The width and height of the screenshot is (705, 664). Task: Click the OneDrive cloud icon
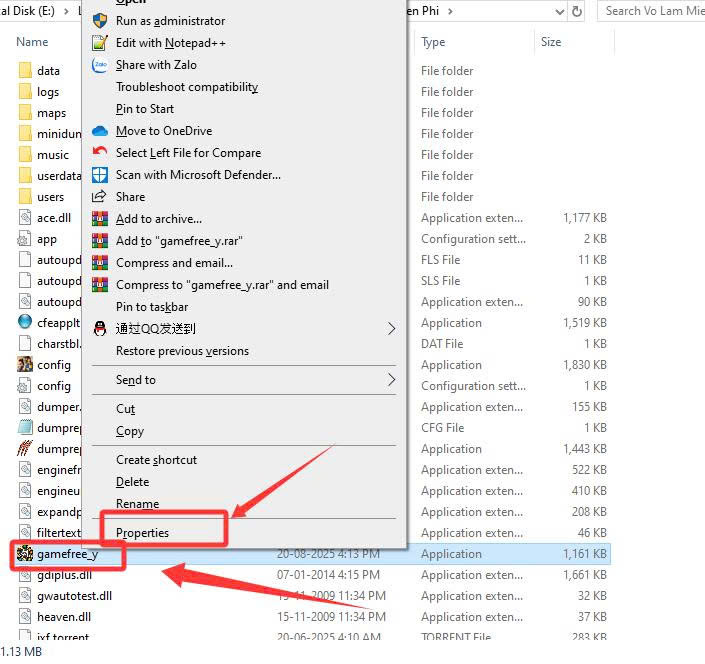99,131
